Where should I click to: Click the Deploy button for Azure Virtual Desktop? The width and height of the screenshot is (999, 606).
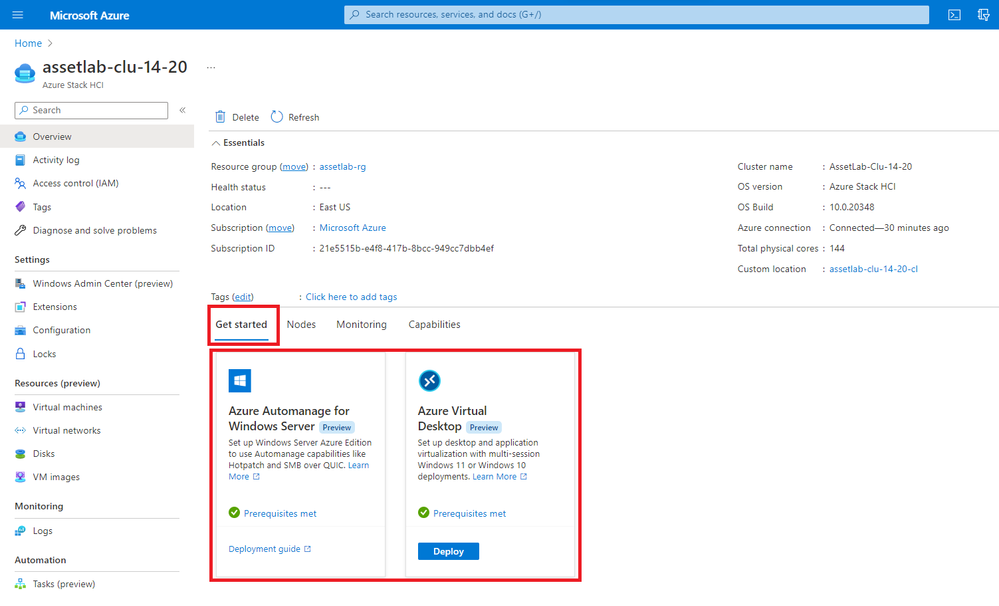click(x=449, y=551)
